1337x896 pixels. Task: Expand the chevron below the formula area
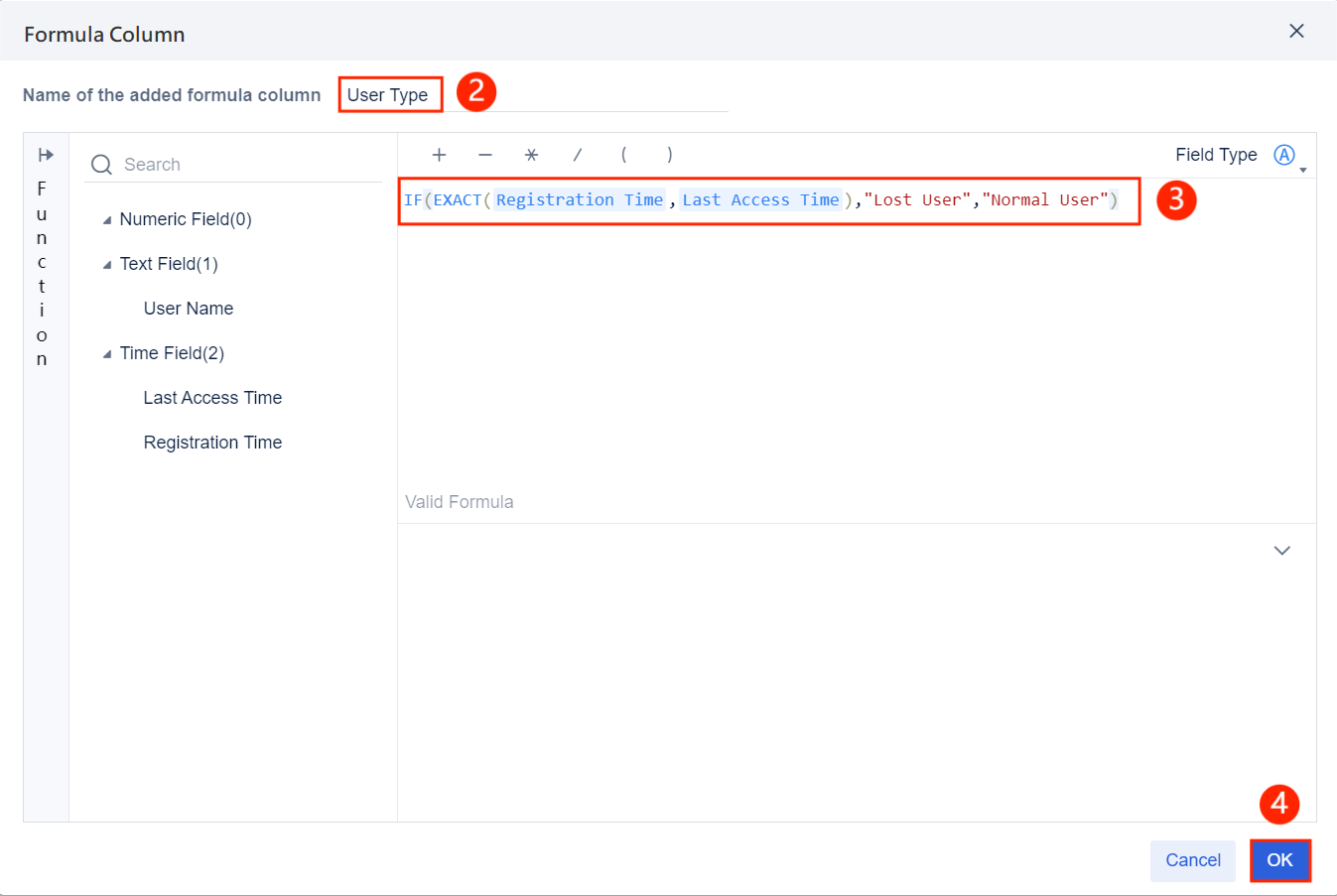[x=1281, y=550]
